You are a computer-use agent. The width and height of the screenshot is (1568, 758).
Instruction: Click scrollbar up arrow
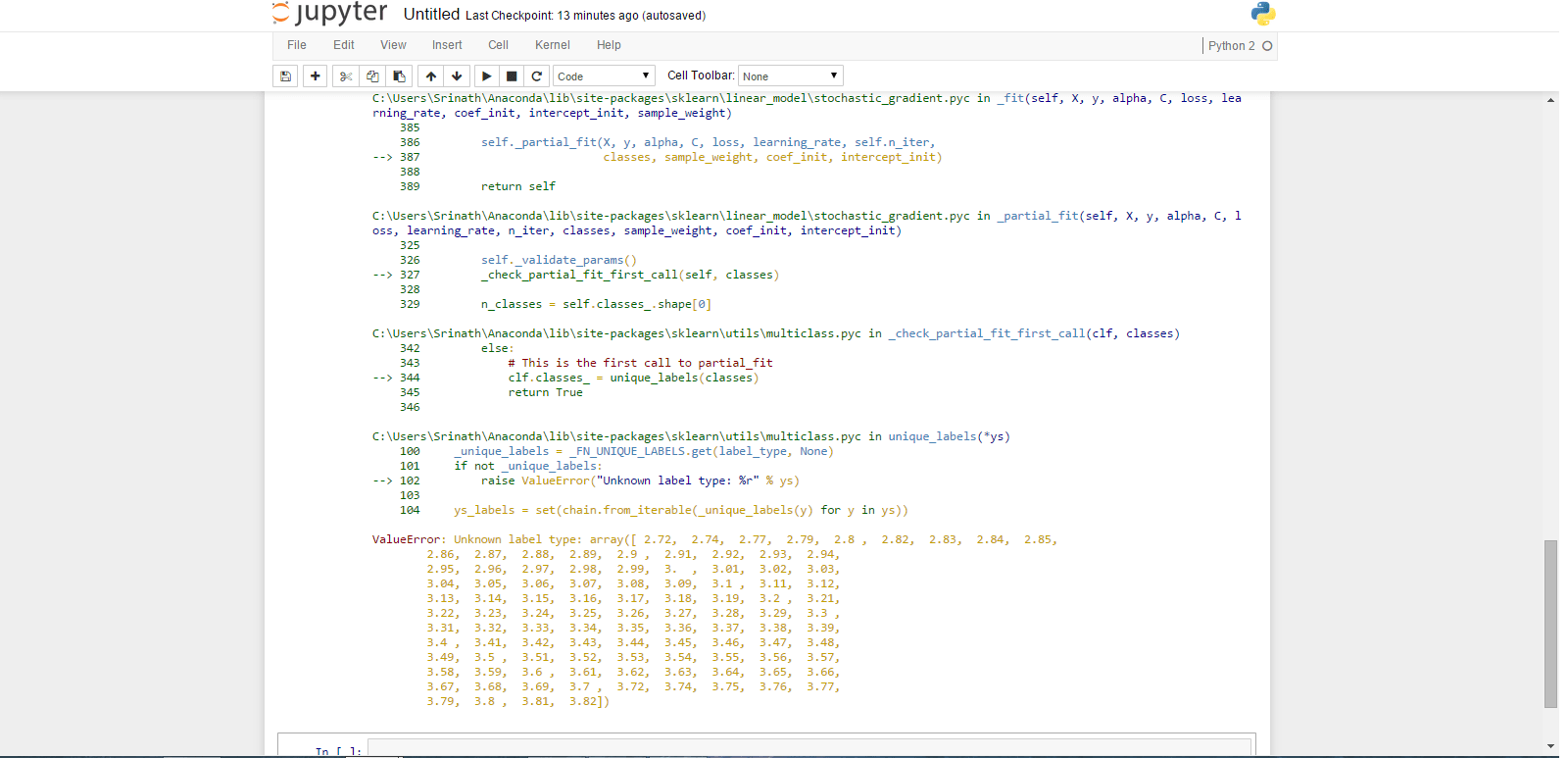coord(1551,100)
